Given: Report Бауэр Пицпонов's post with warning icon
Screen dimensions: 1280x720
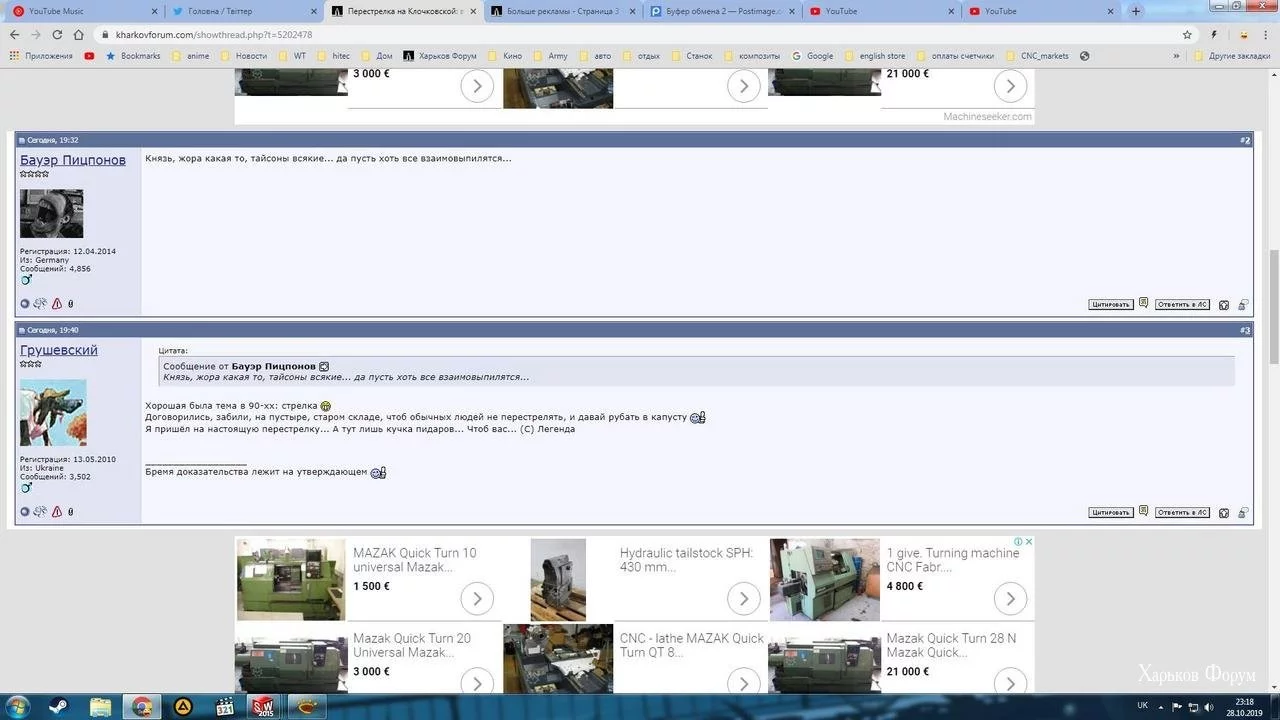Looking at the screenshot, I should tap(56, 304).
